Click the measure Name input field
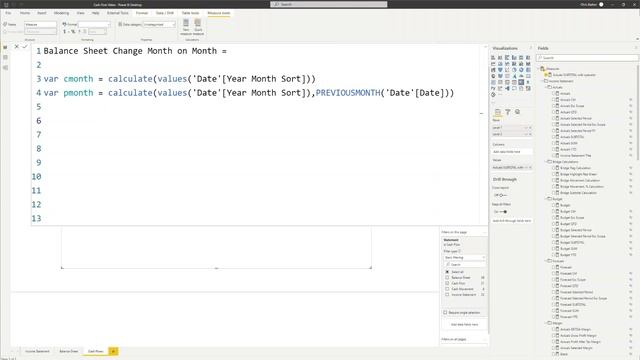Viewport: 640px width, 360px height. point(40,24)
